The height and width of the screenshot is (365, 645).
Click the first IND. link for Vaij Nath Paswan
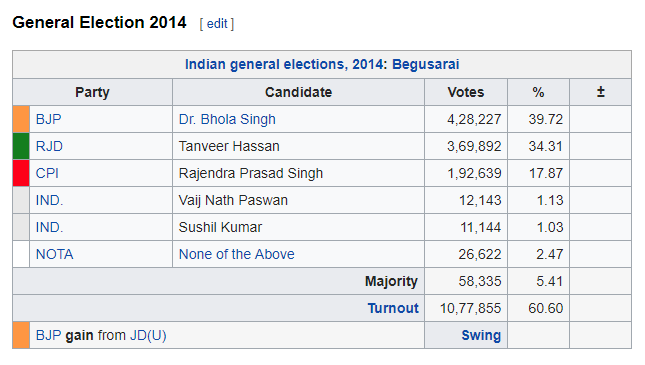click(x=49, y=200)
